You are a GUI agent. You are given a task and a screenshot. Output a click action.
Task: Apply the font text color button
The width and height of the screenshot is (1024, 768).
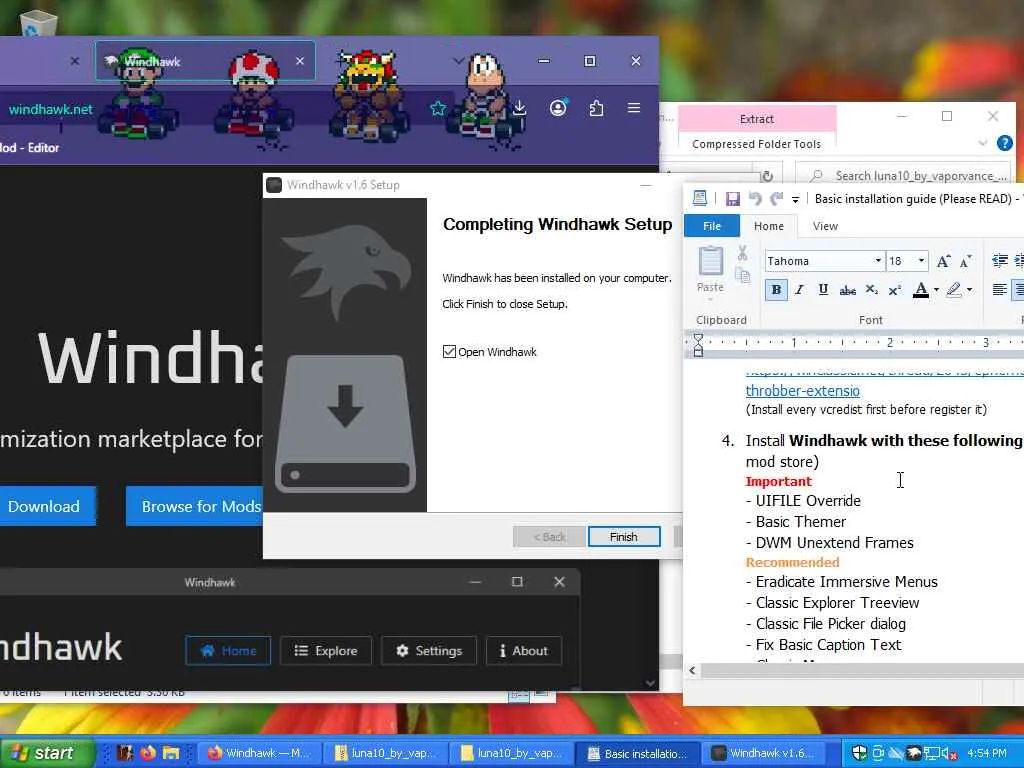(x=921, y=290)
